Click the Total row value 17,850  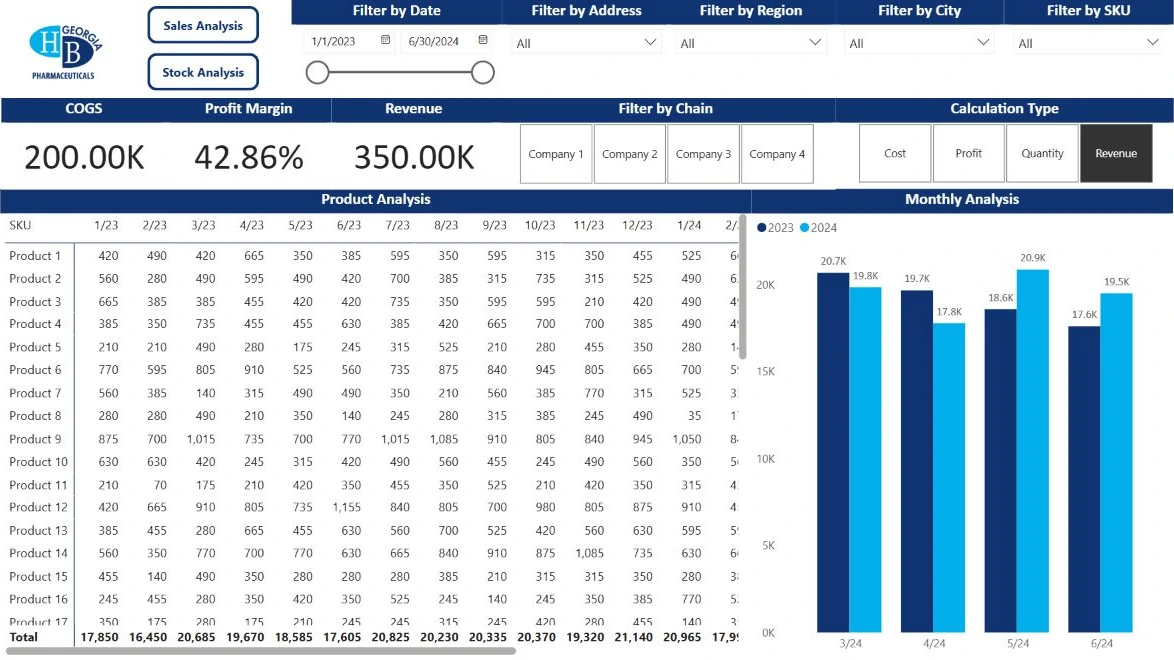pyautogui.click(x=99, y=638)
